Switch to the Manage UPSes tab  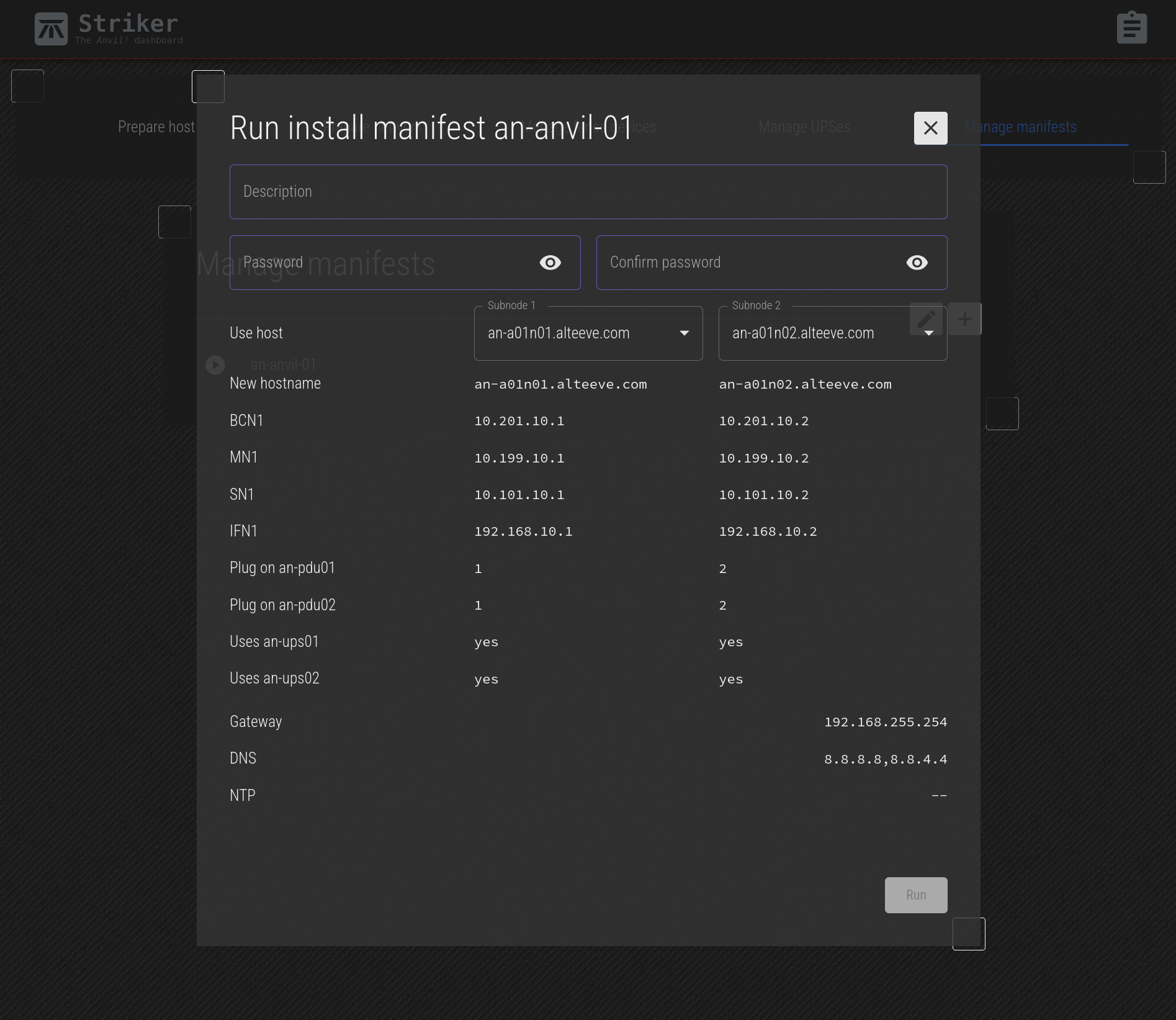tap(804, 127)
